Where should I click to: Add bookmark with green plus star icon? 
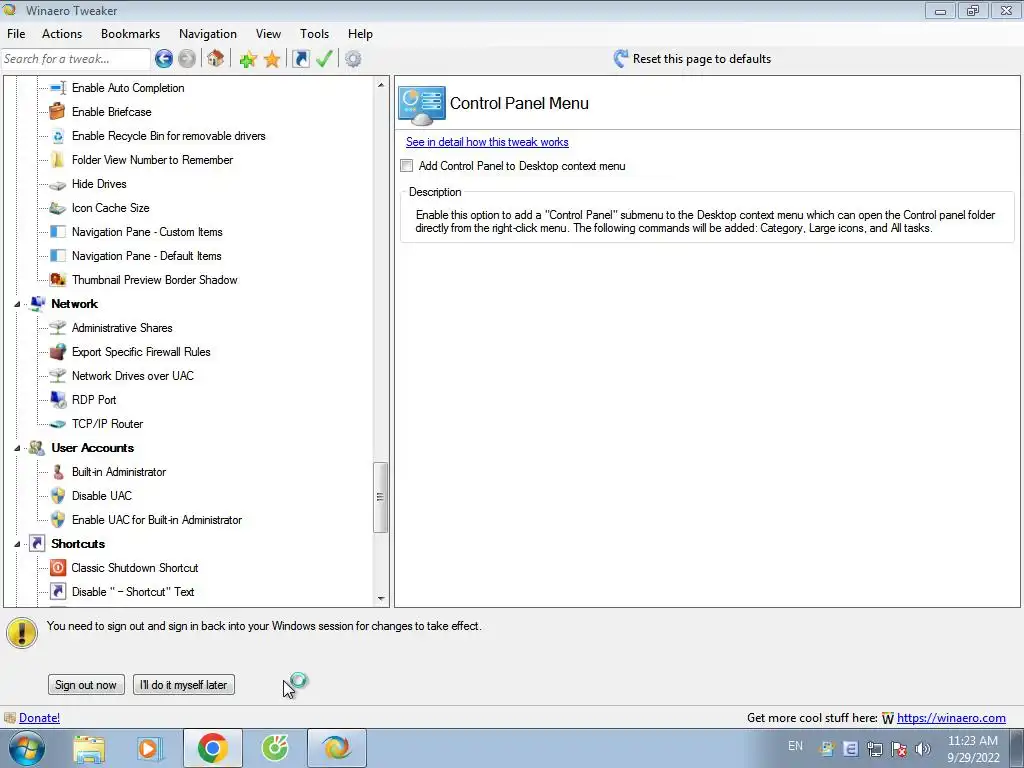pyautogui.click(x=248, y=59)
